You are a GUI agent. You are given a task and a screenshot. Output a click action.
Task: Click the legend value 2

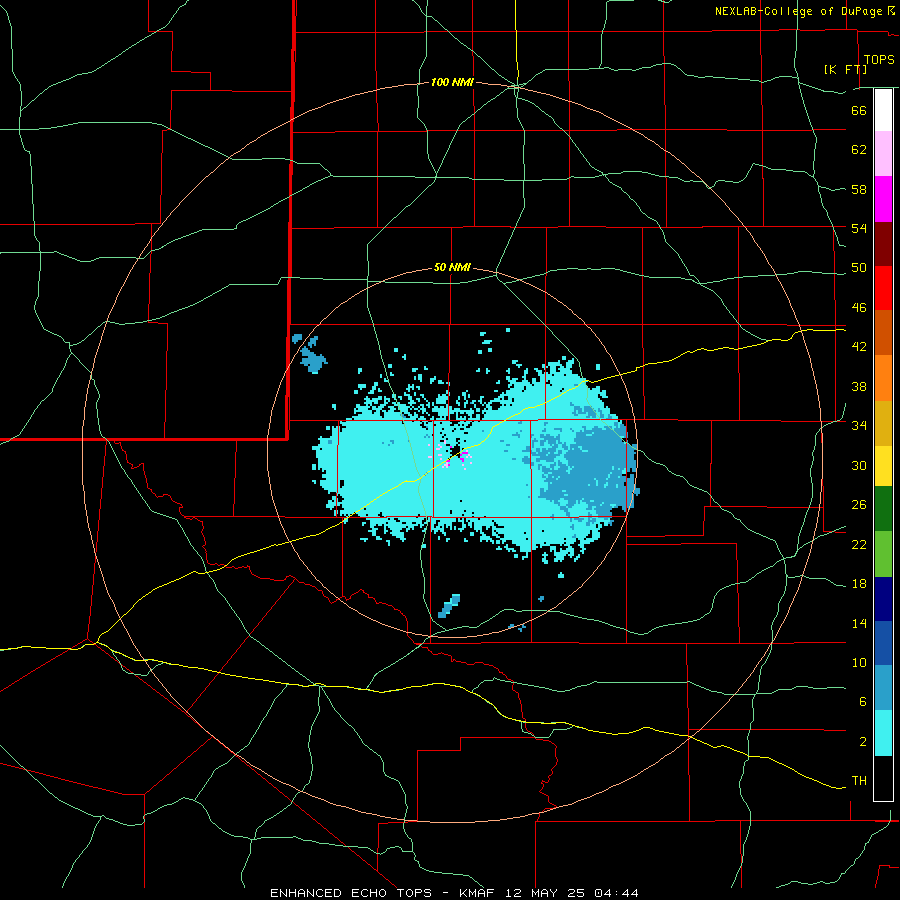pyautogui.click(x=863, y=742)
